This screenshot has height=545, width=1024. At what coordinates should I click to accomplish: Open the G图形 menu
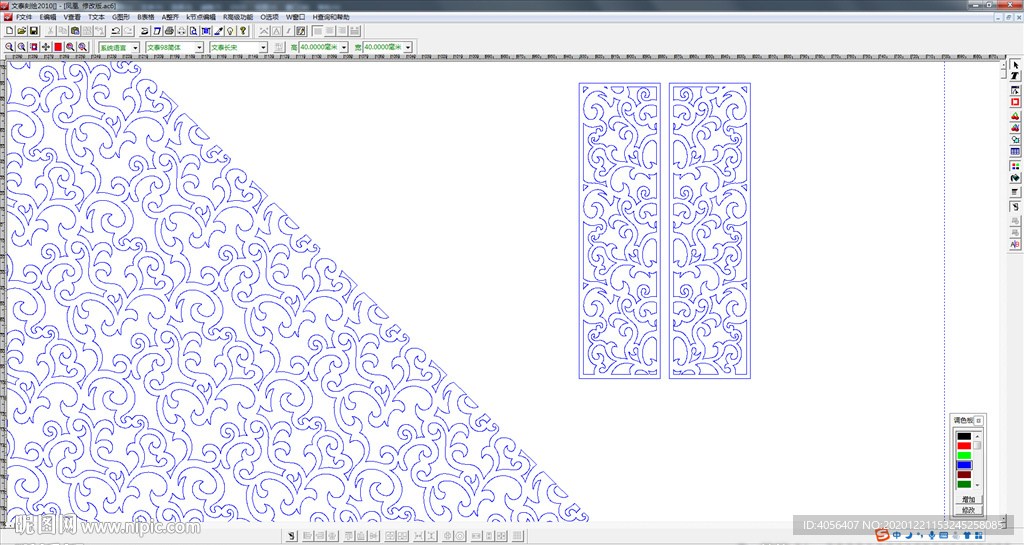click(x=121, y=17)
